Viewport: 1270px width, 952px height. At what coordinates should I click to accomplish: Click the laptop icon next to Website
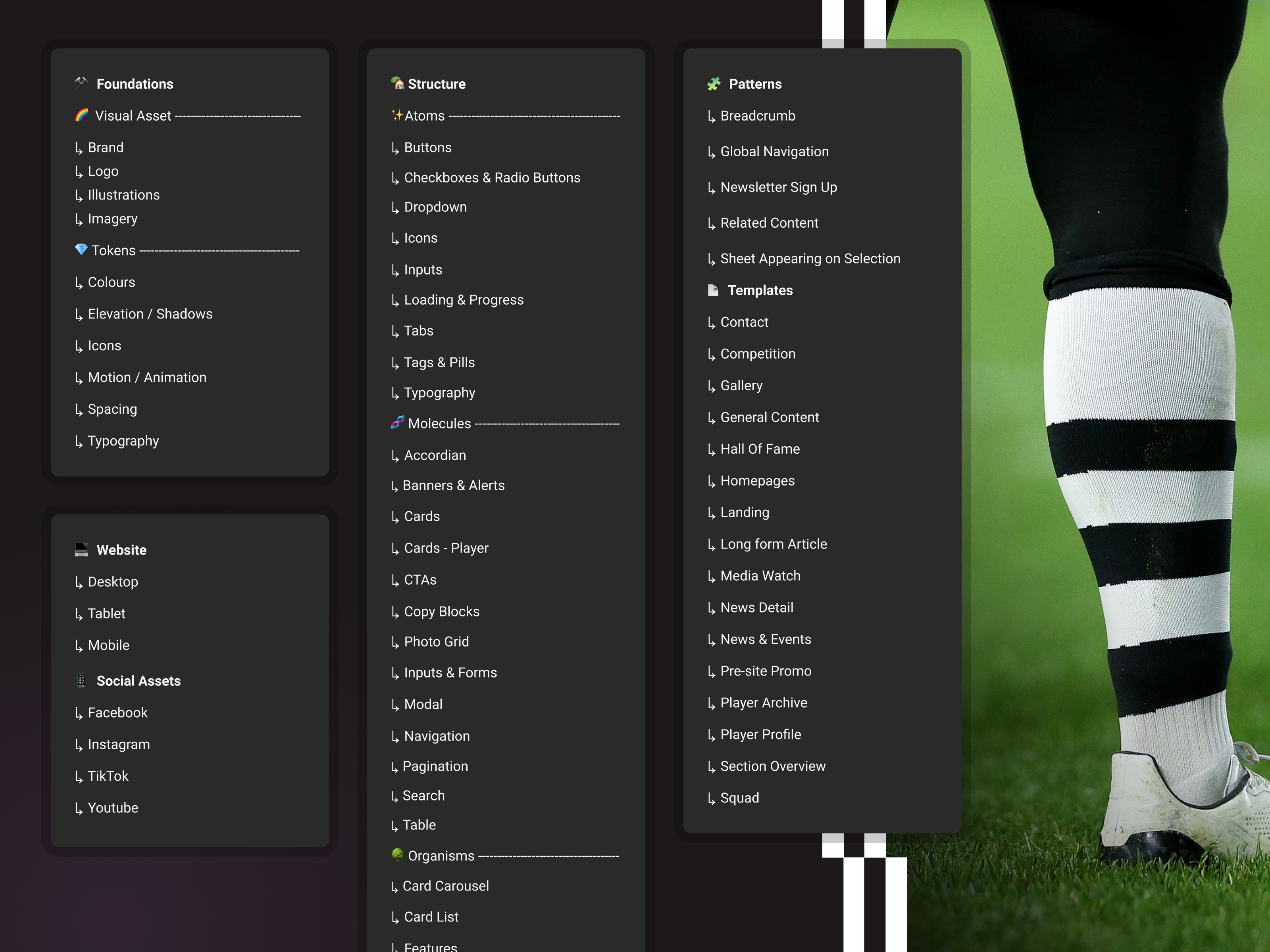[81, 550]
